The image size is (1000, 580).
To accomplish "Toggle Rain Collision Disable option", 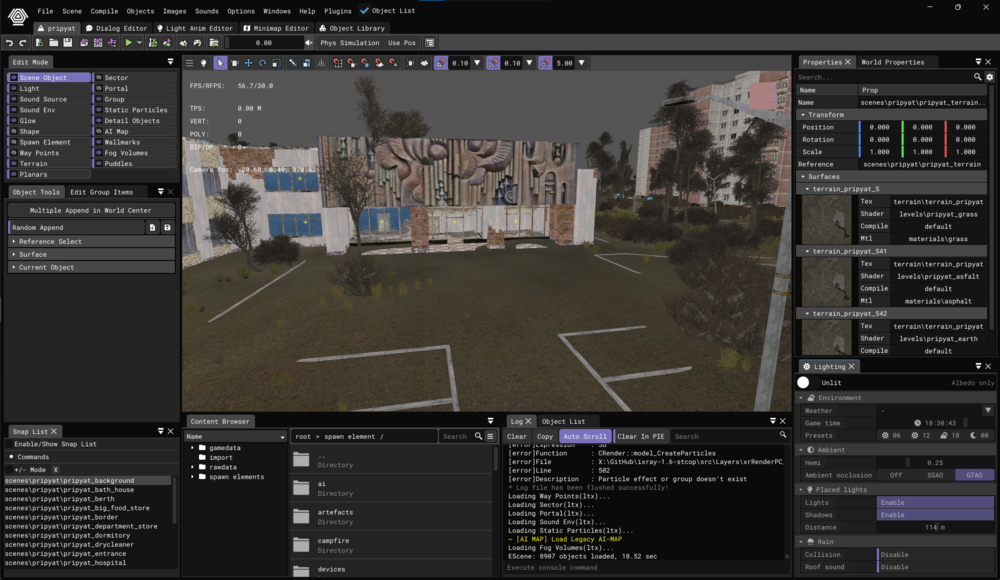I will 935,554.
